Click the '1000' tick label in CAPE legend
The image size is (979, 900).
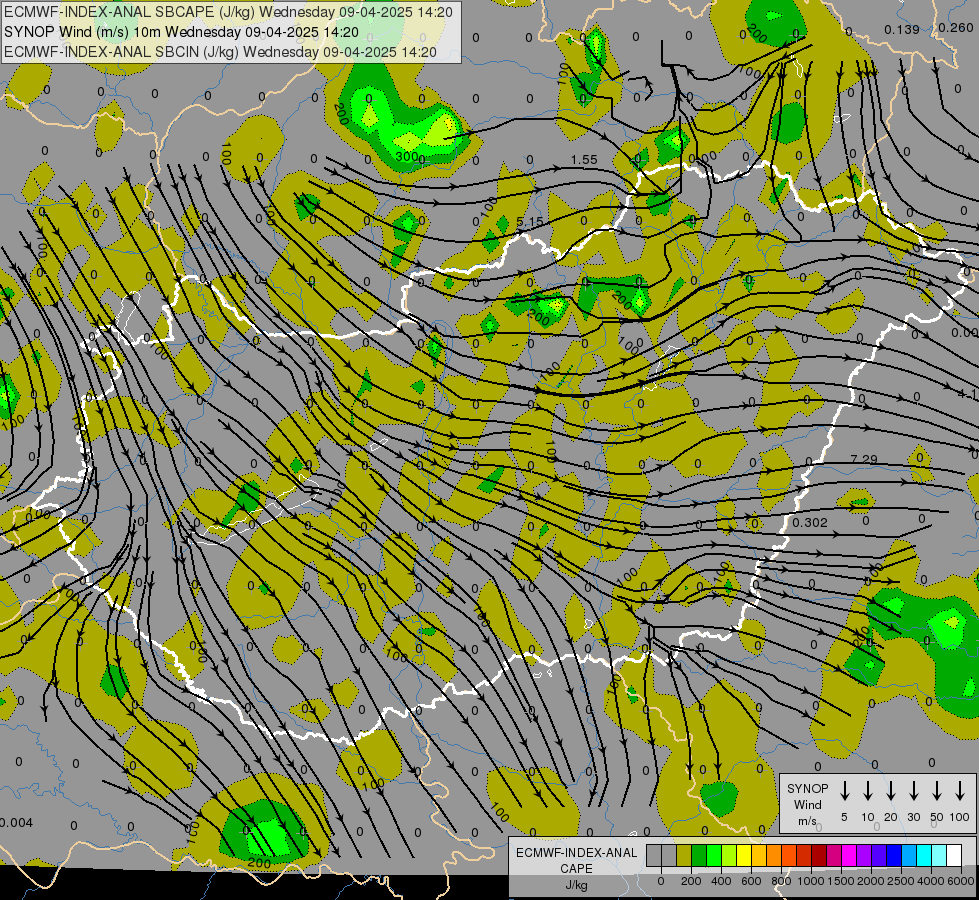[x=811, y=881]
